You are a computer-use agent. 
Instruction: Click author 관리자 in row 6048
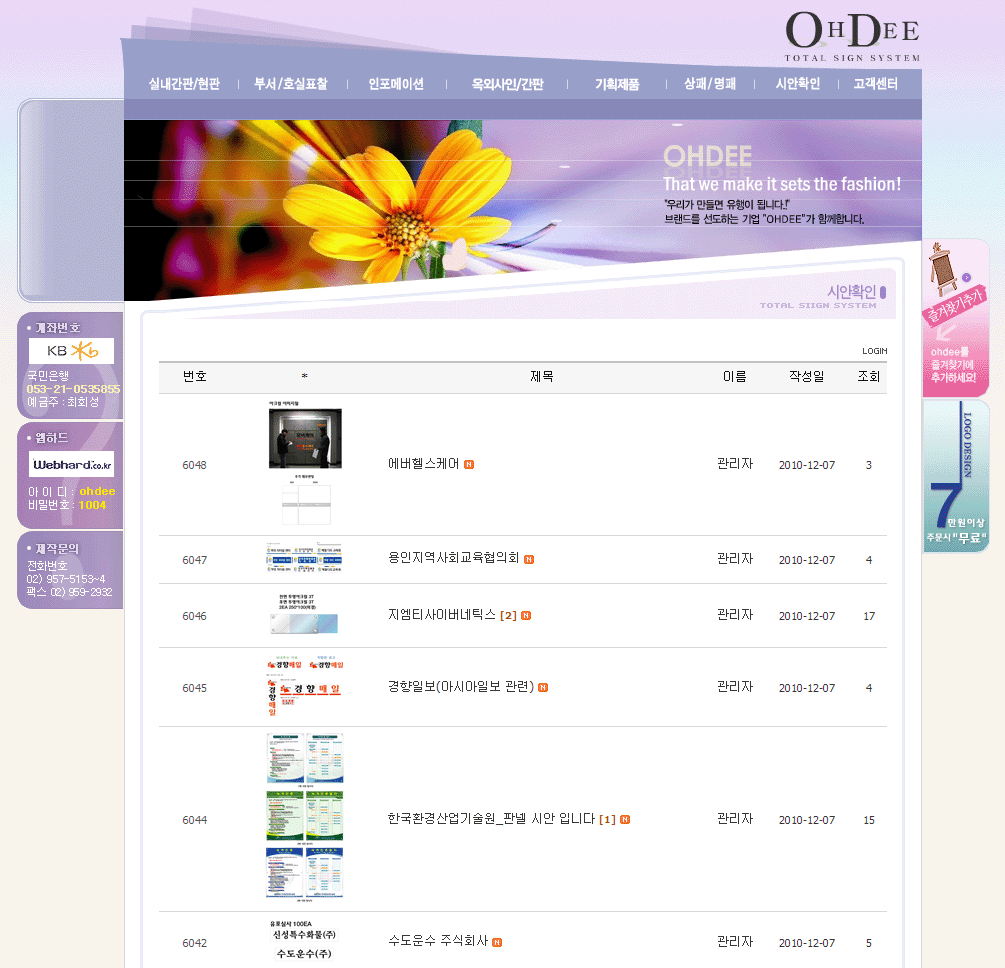(735, 463)
